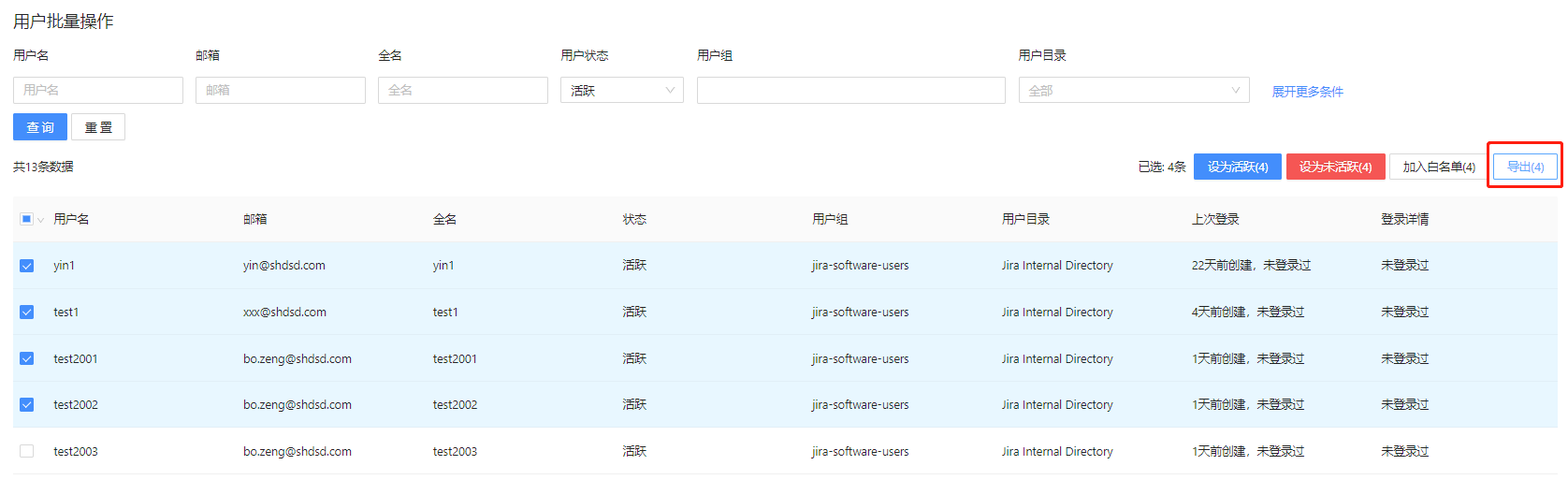Export selected users with 导出(4)
Image resolution: width=1568 pixels, height=480 pixels.
tap(1525, 167)
